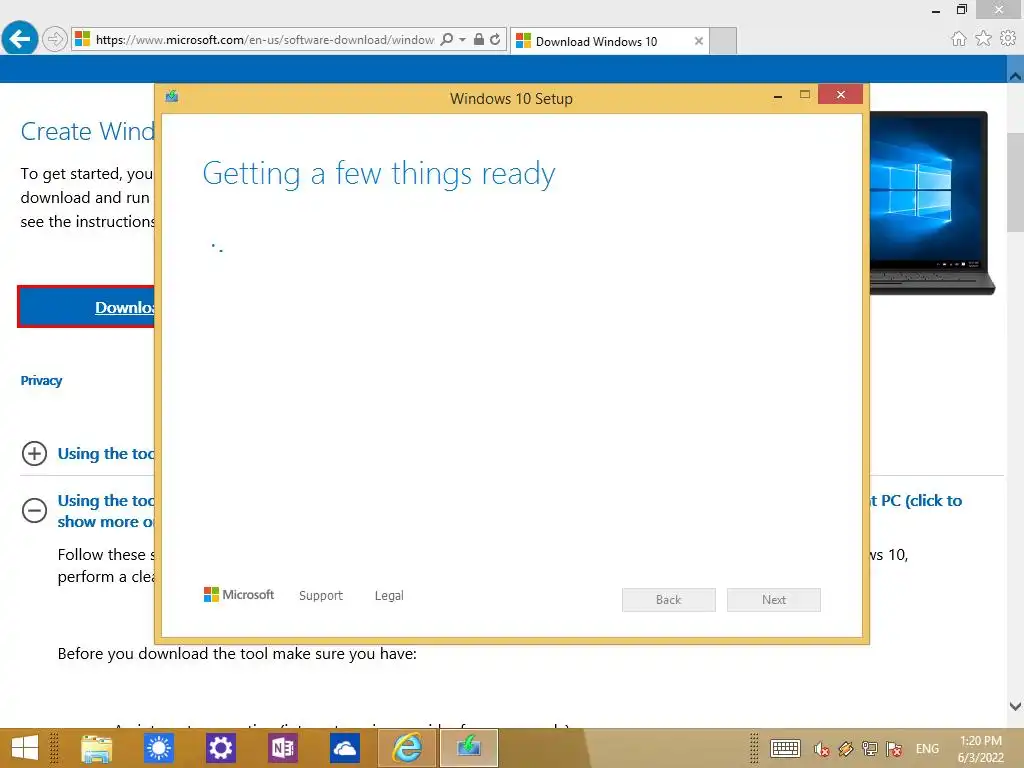Collapse the 'Using the tool' minus section

pos(34,510)
